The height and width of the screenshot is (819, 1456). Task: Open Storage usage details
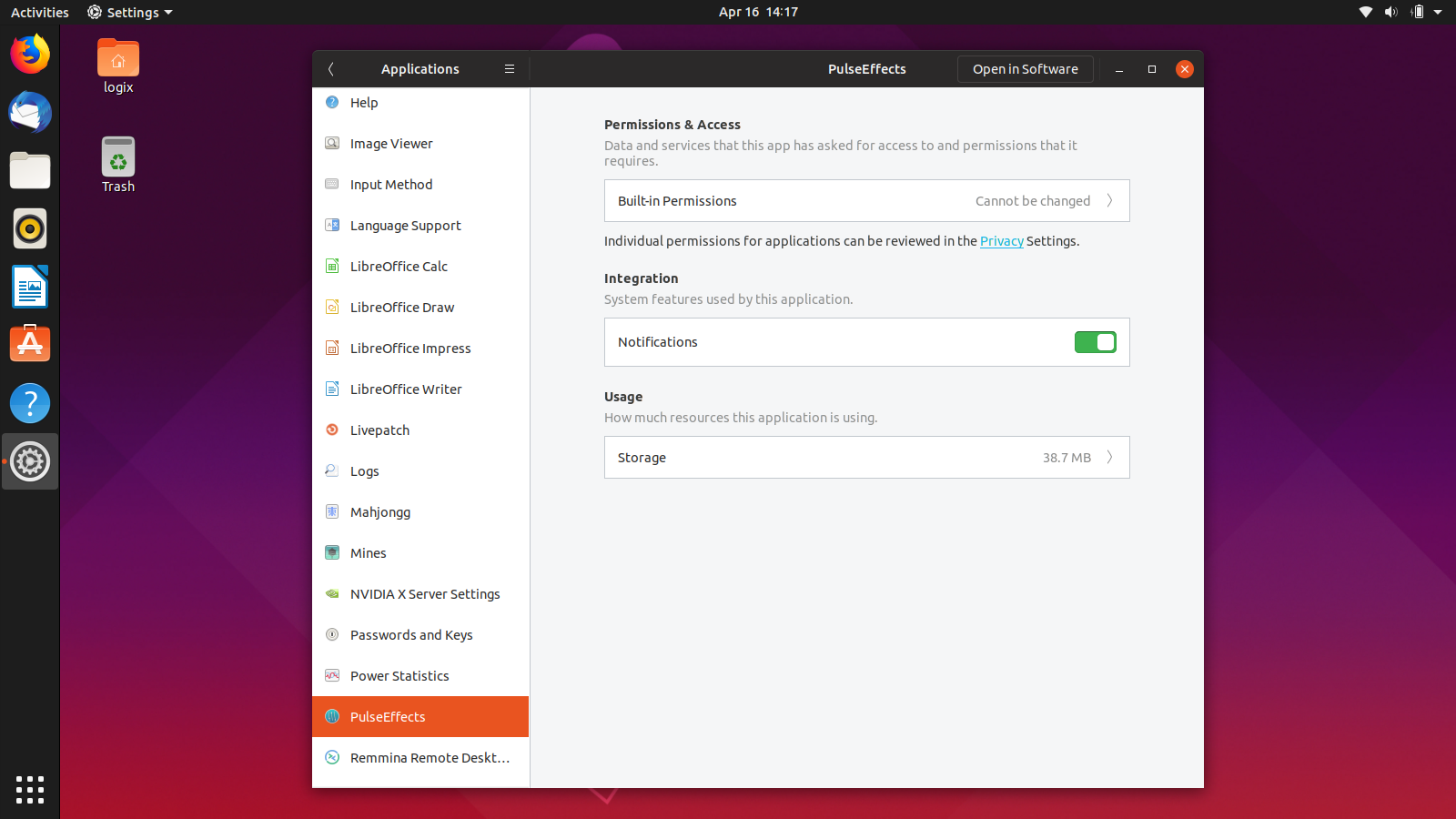coord(866,457)
